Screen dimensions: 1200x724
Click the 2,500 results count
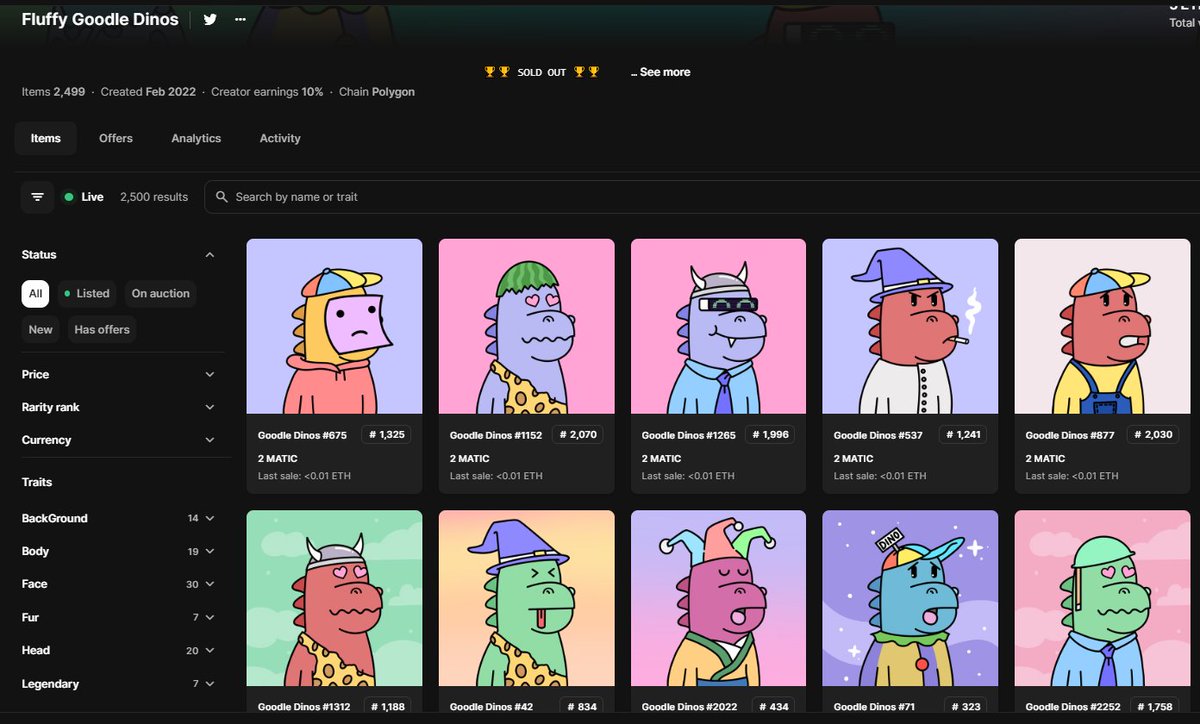(154, 197)
